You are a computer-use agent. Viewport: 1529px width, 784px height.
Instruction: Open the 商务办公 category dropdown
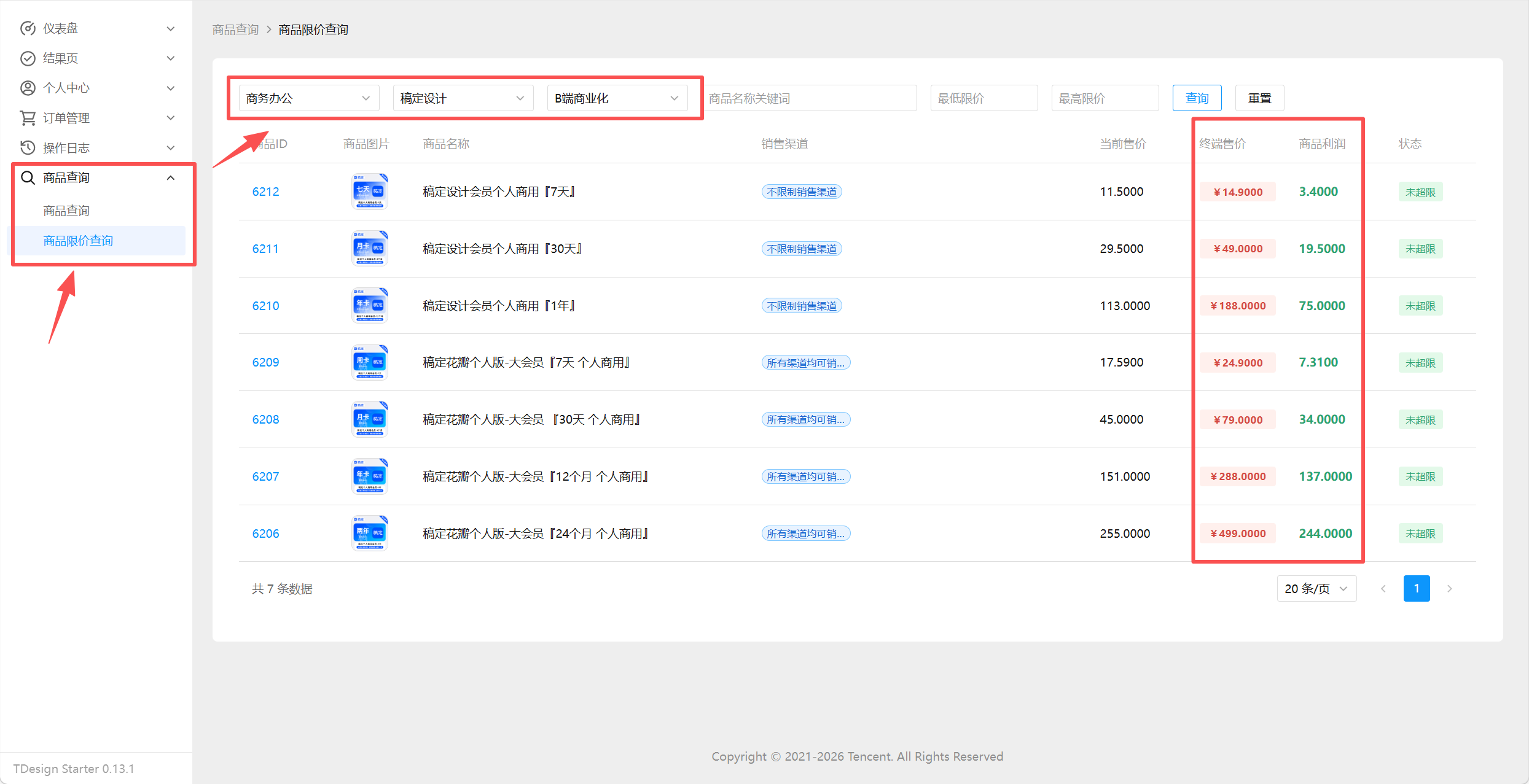point(309,98)
